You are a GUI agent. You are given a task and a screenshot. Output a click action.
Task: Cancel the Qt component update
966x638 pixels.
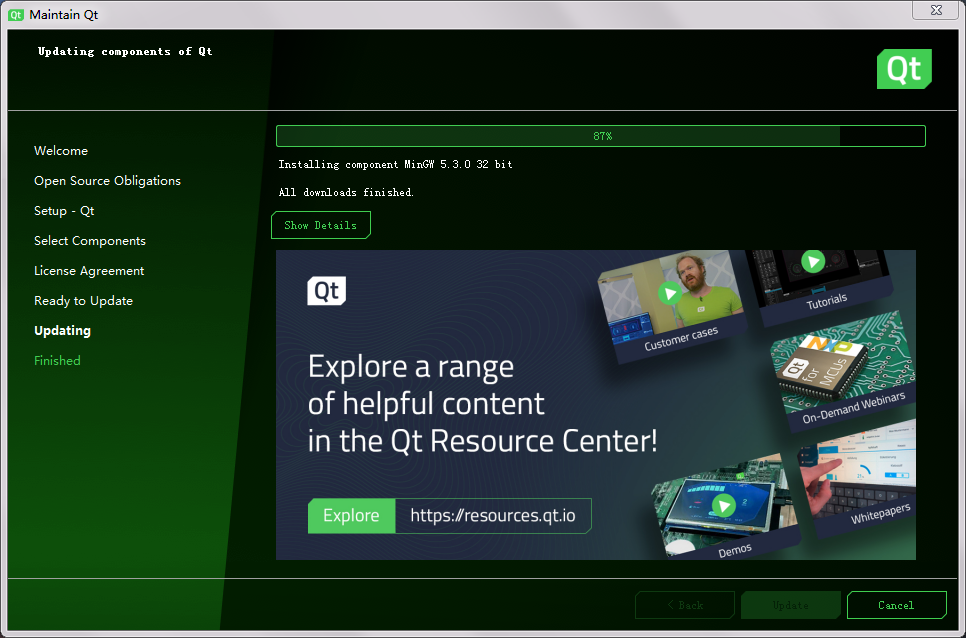pyautogui.click(x=896, y=605)
